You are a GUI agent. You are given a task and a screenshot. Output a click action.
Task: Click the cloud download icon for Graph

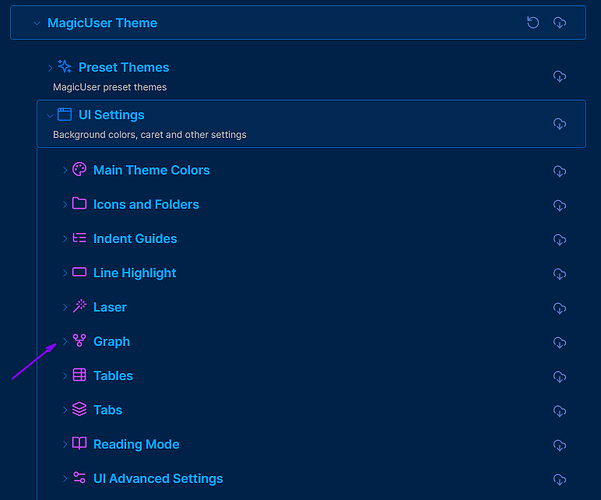pos(560,342)
